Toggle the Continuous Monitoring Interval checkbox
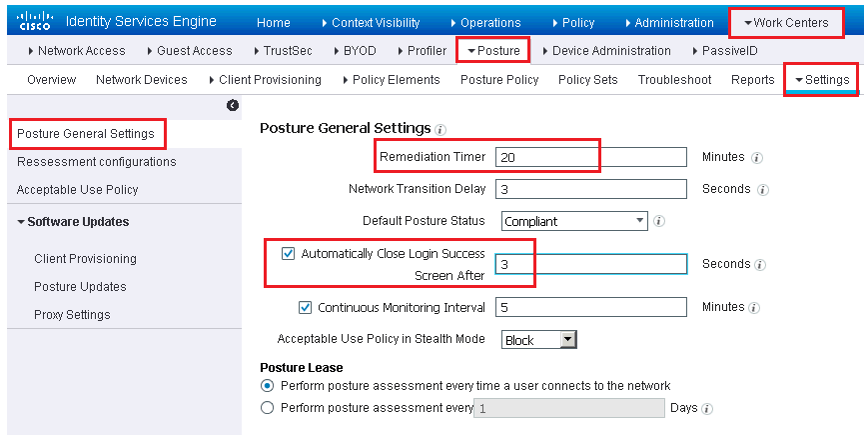Viewport: 865px width, 435px height. coord(305,307)
